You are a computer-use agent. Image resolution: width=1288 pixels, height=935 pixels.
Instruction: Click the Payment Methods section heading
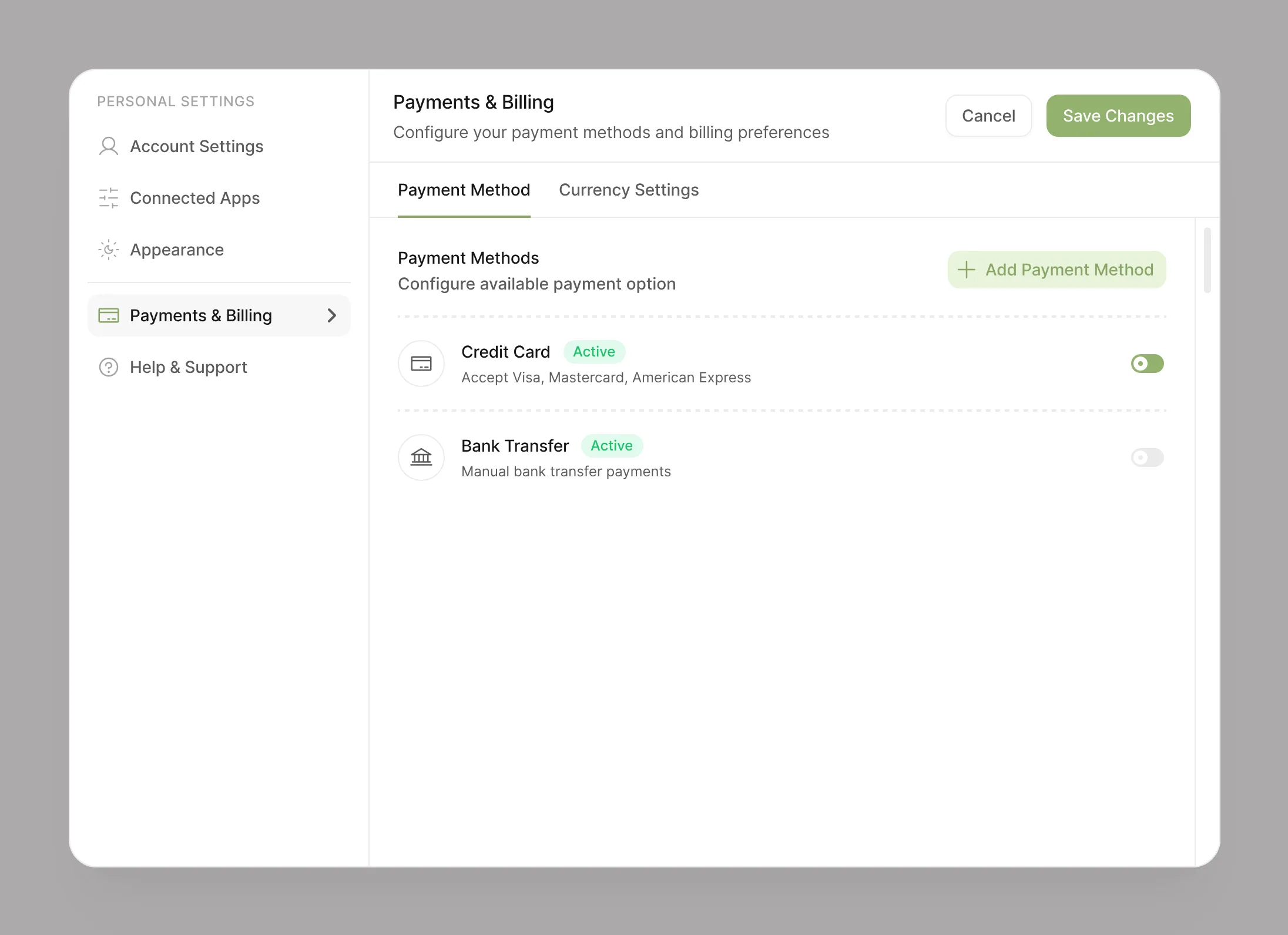[468, 258]
